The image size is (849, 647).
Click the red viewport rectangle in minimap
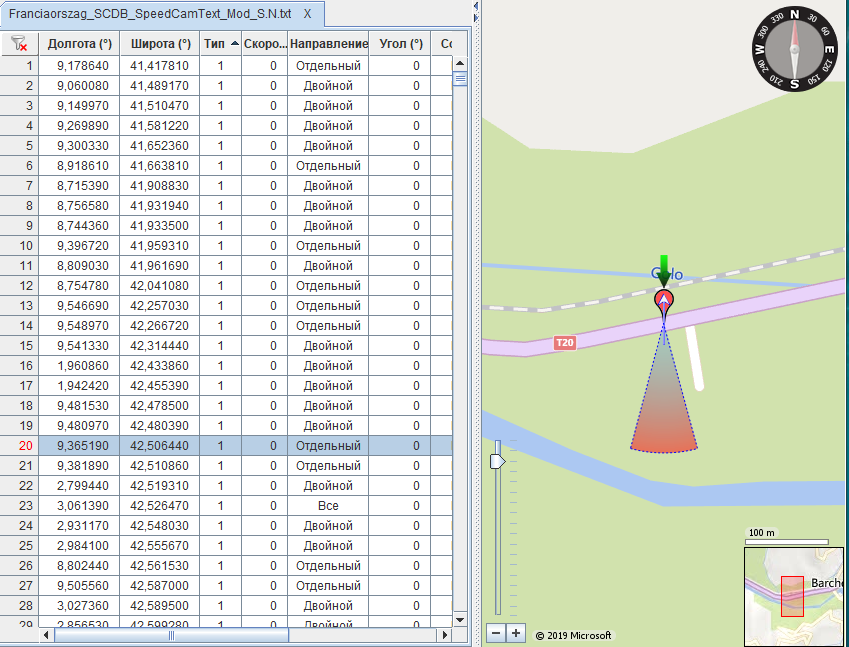click(x=792, y=596)
